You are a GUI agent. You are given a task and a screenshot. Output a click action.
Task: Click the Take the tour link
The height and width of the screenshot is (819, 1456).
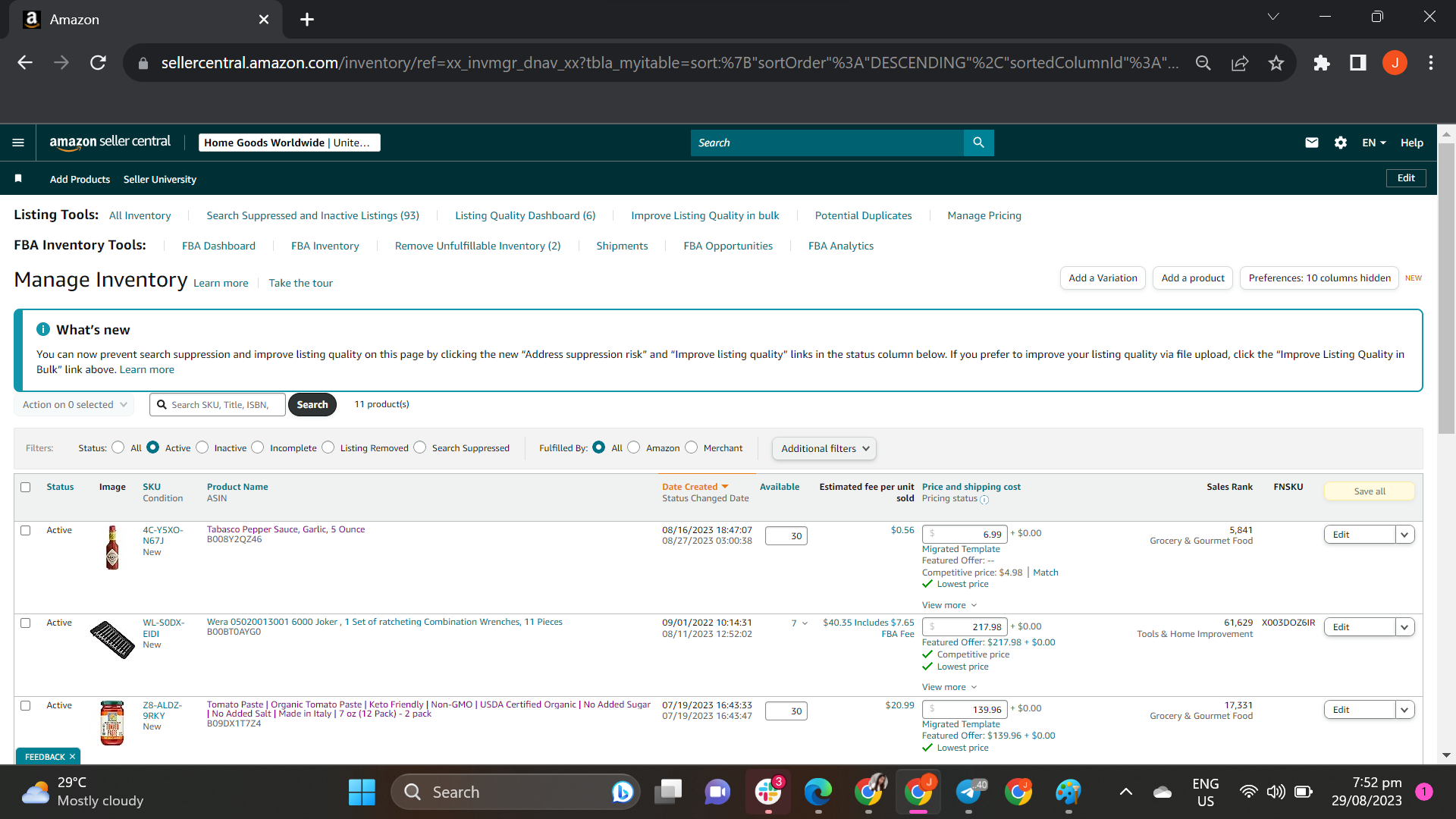pos(300,283)
